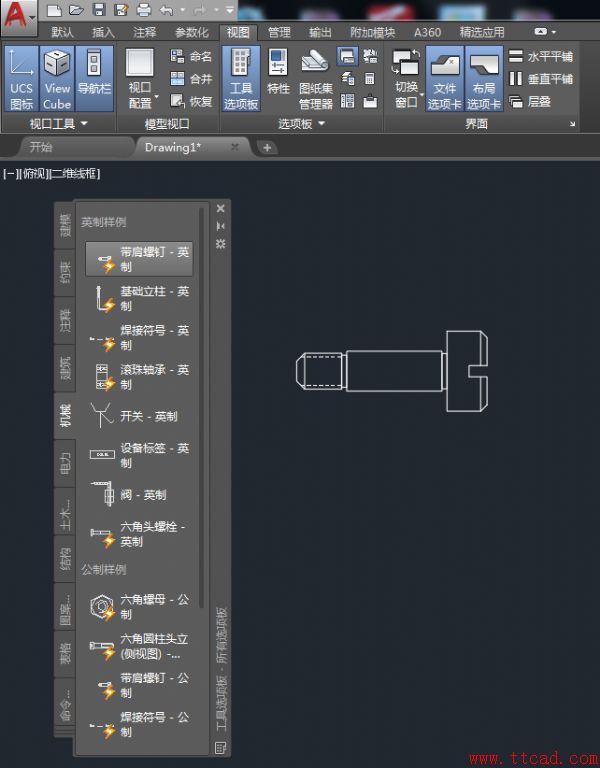Switch to the 注释 ribbon tab
The width and height of the screenshot is (600, 768).
coord(144,32)
